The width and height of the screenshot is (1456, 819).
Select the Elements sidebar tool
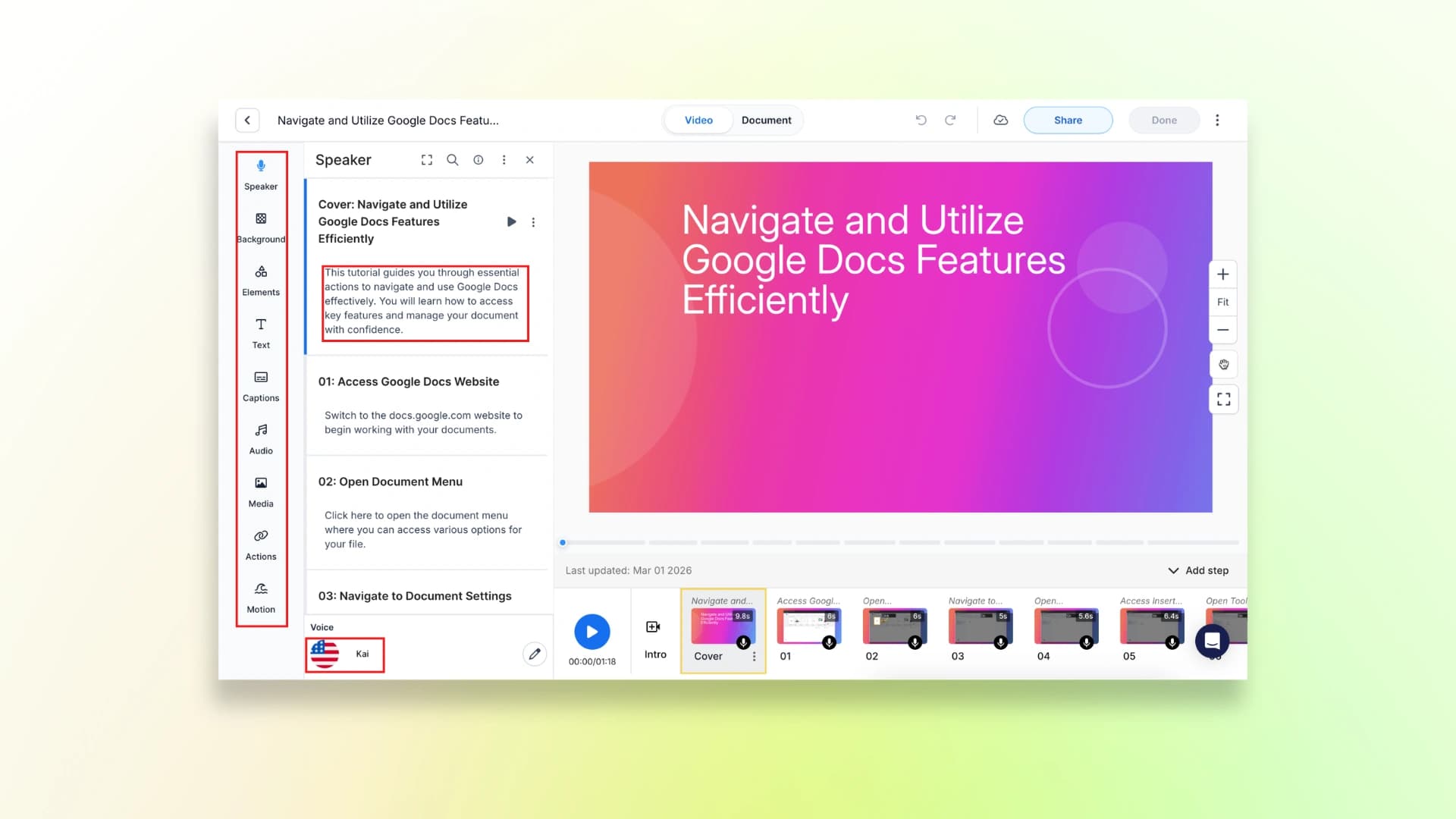click(x=261, y=280)
